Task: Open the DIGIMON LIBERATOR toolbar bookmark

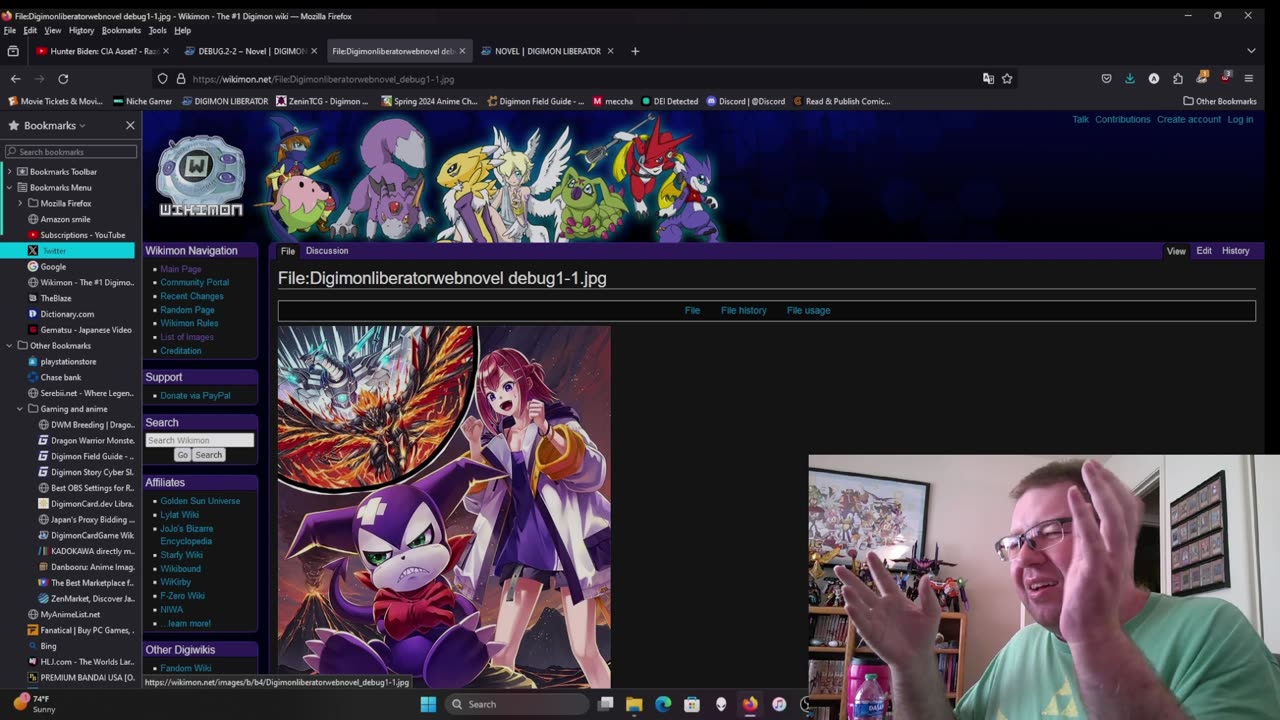Action: click(224, 101)
